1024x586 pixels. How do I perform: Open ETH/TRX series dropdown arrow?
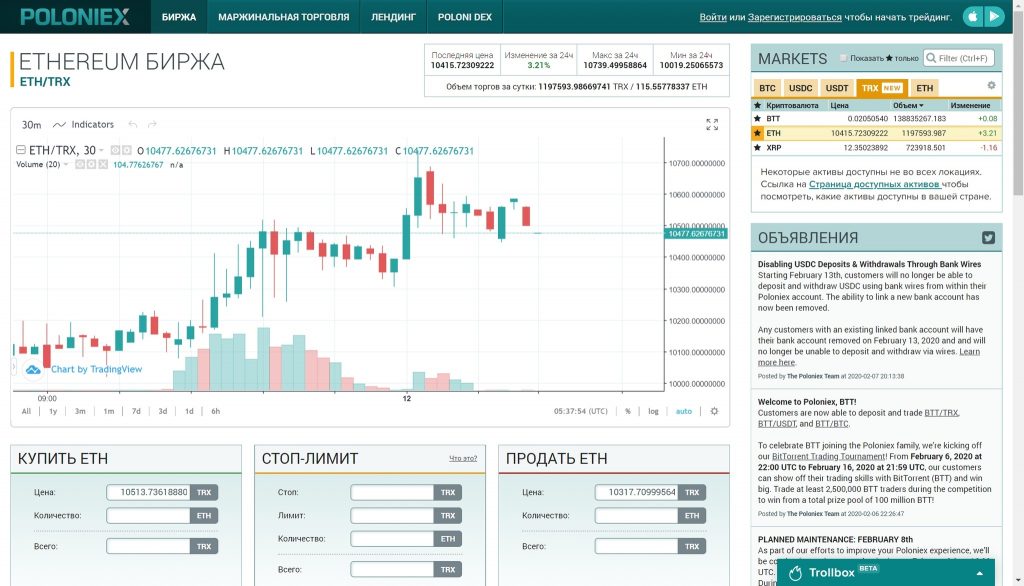pos(102,151)
